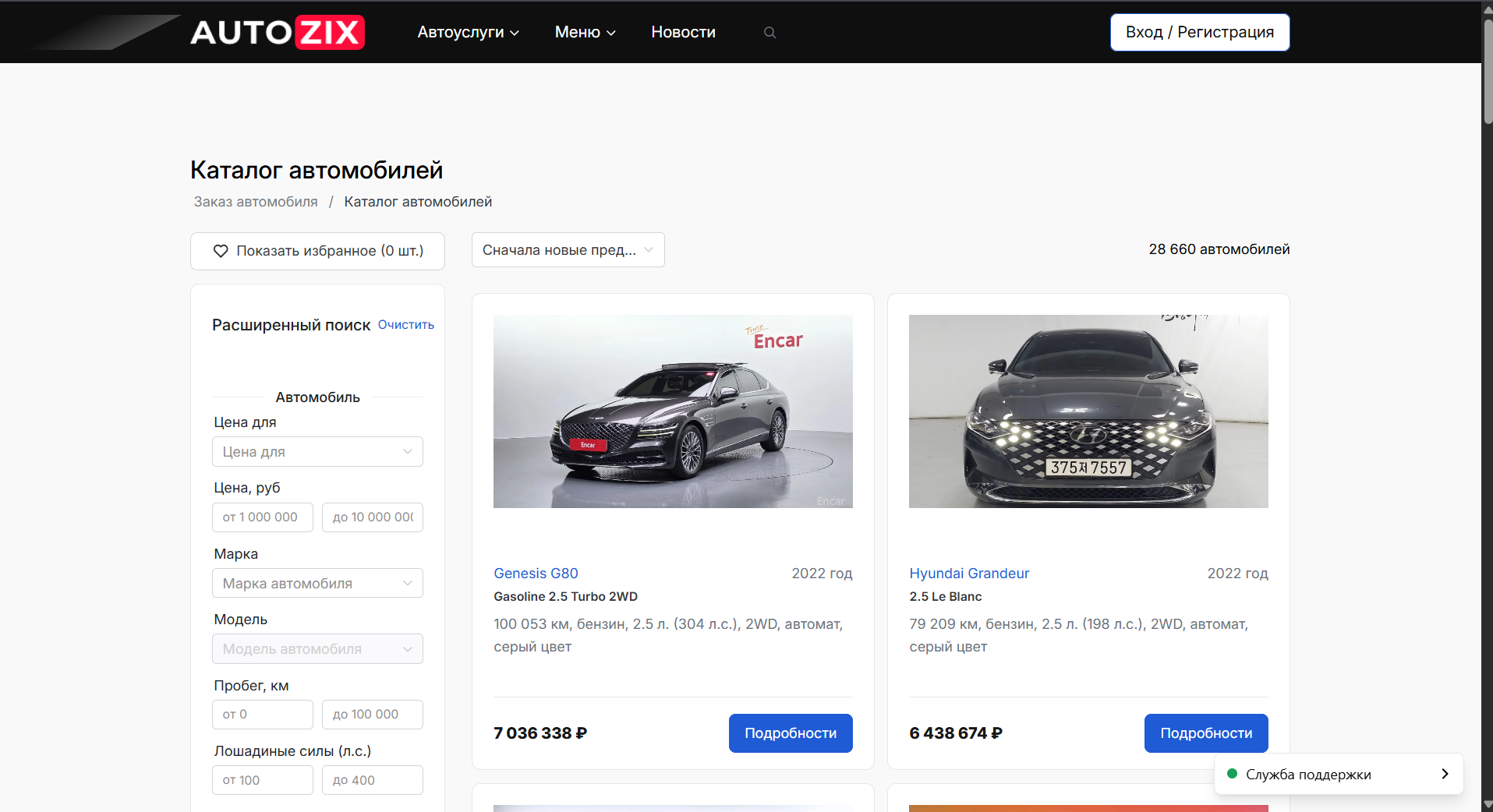1493x812 pixels.
Task: Follow the Заказ автомобиля breadcrumb link
Action: click(x=256, y=202)
